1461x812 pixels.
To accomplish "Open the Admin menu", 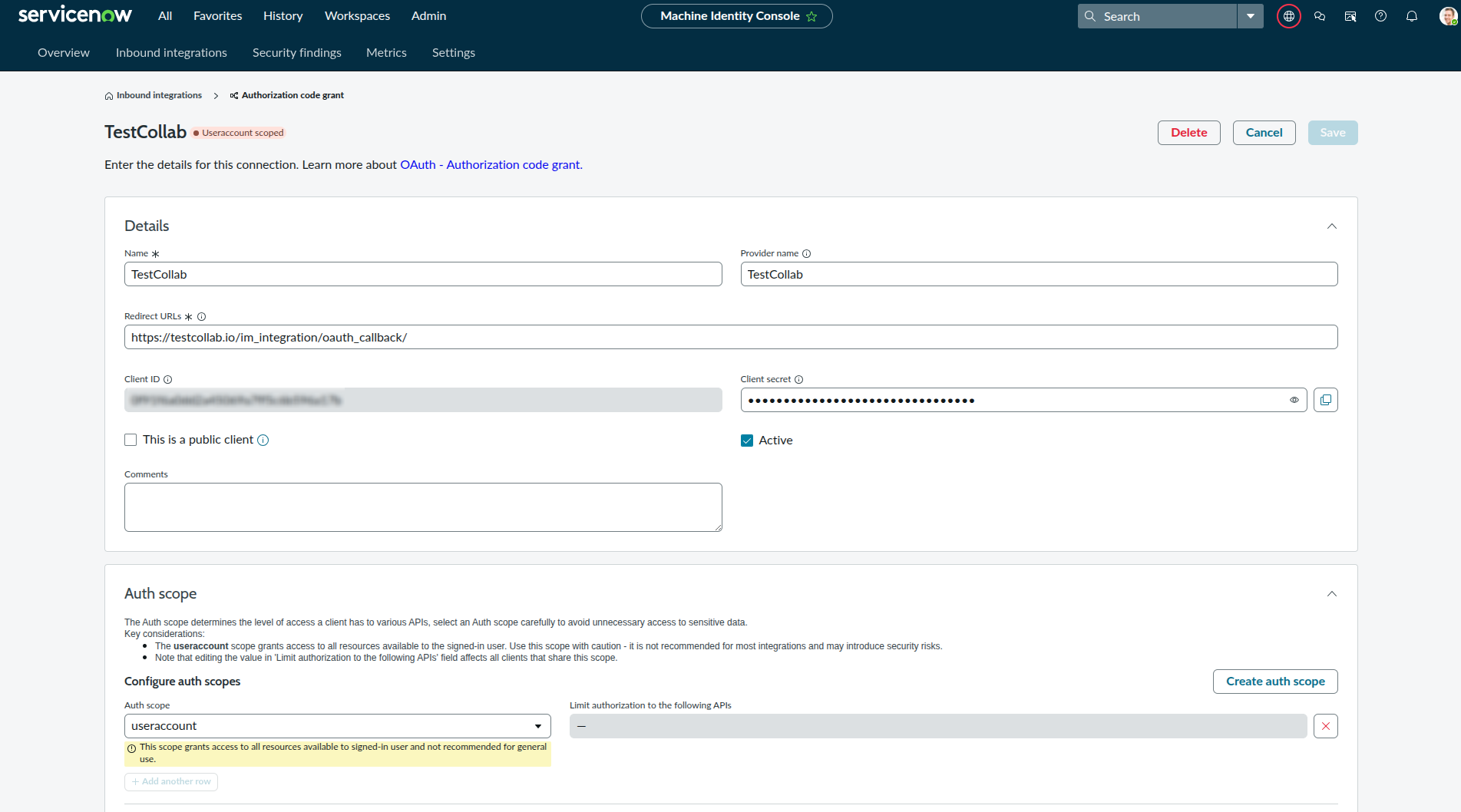I will 428,16.
